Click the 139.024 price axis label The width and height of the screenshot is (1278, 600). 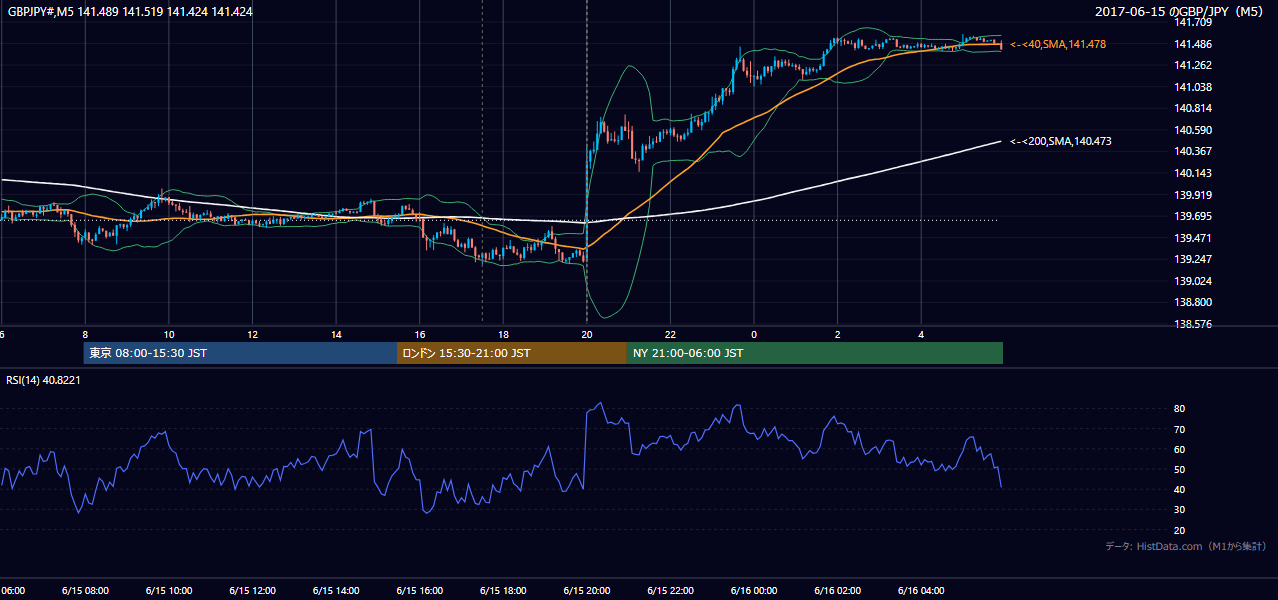pyautogui.click(x=1193, y=281)
